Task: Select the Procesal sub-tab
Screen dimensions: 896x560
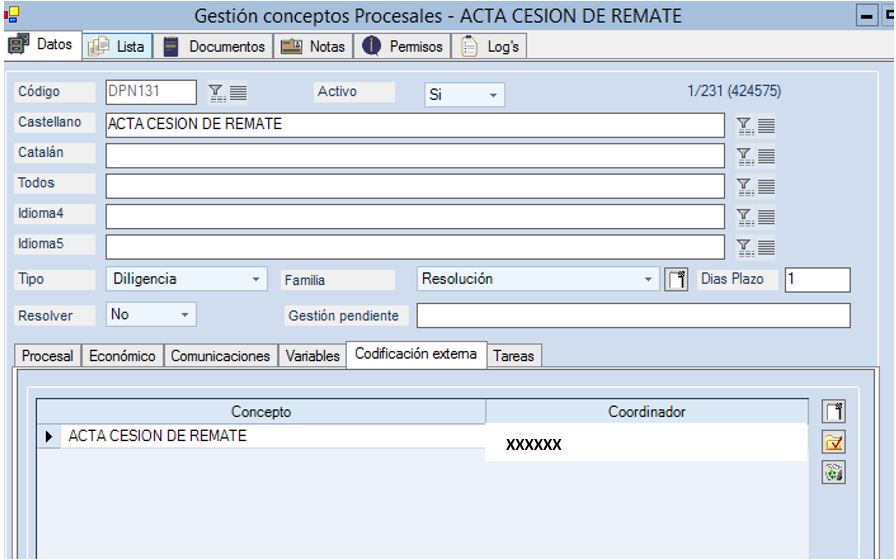Action: (48, 356)
